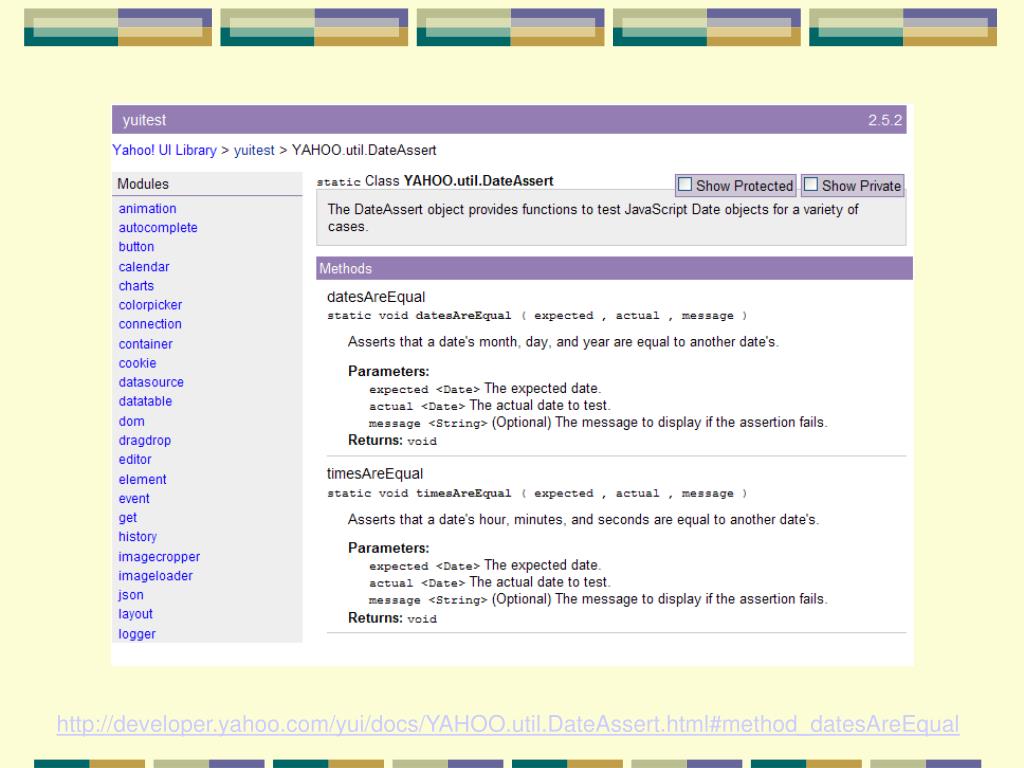This screenshot has width=1024, height=768.
Task: Open the history module link
Action: (137, 537)
